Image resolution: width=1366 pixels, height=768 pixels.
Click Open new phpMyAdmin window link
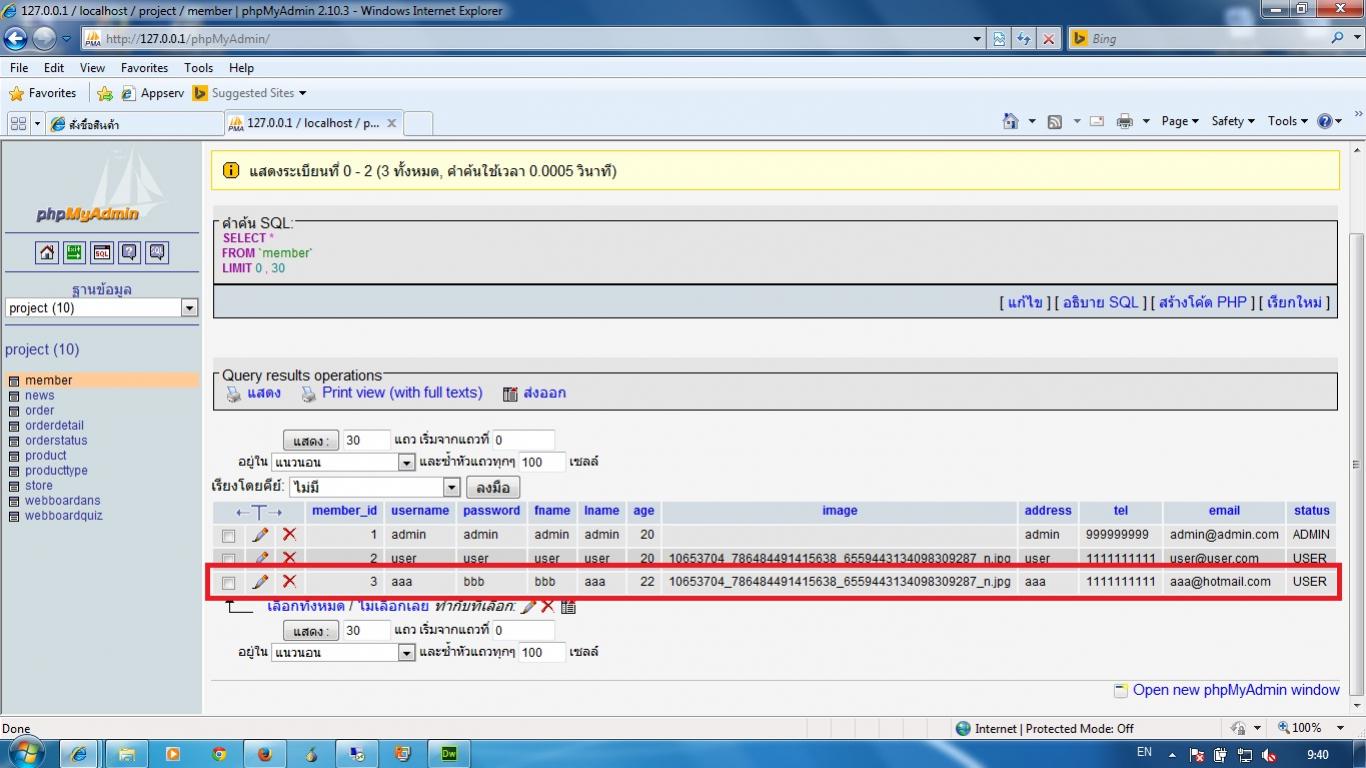point(1235,690)
